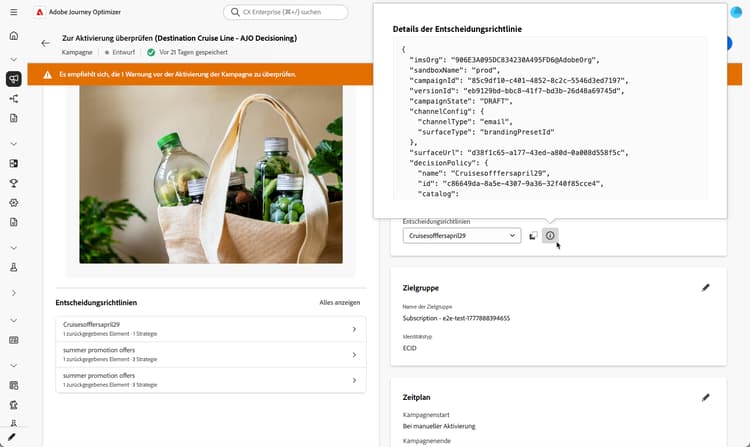Select the Campaigns megaphone sidebar icon
Viewport: 750px width, 447px height.
click(x=14, y=78)
